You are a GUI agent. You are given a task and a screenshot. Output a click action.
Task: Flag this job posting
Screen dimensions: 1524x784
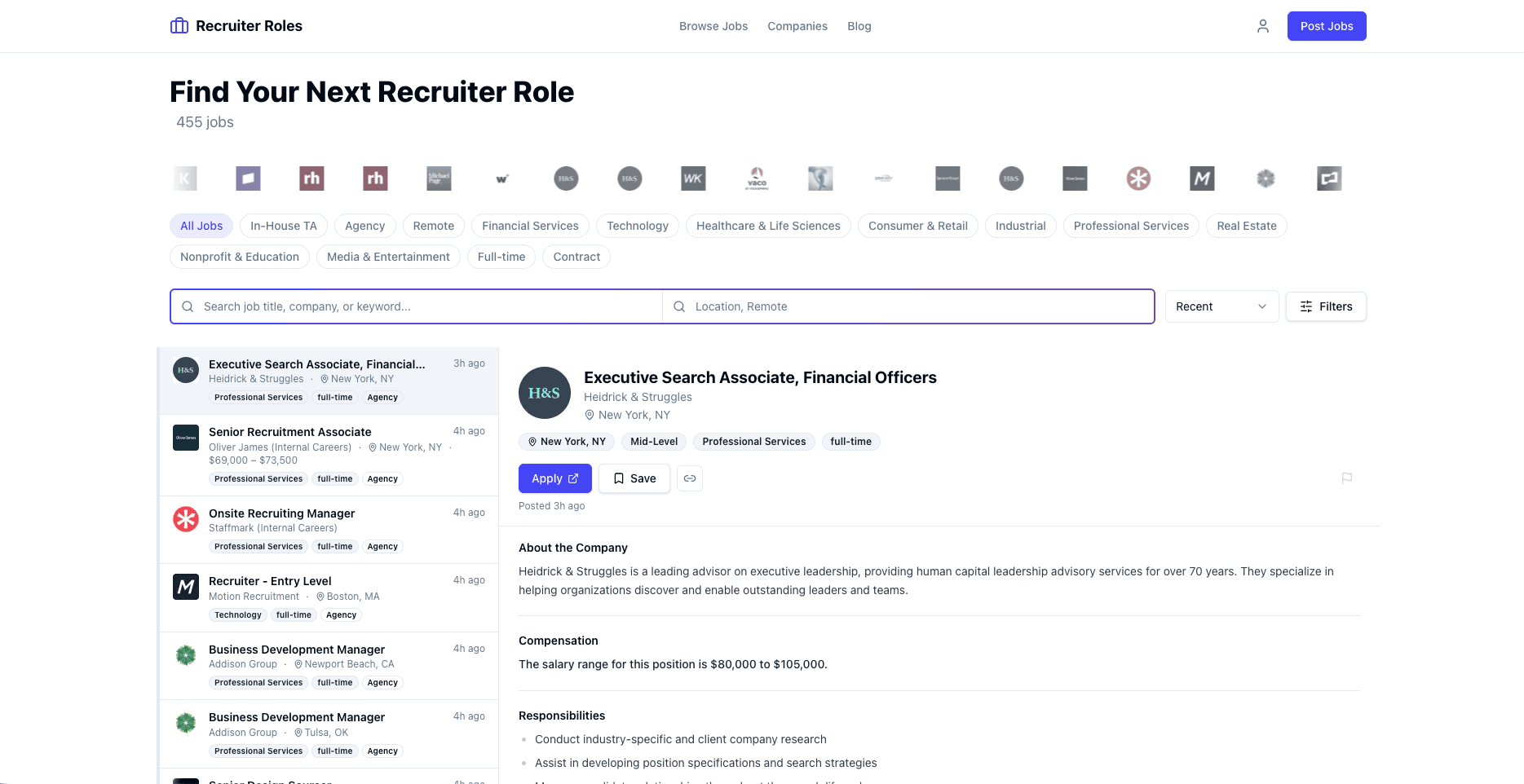click(1346, 478)
